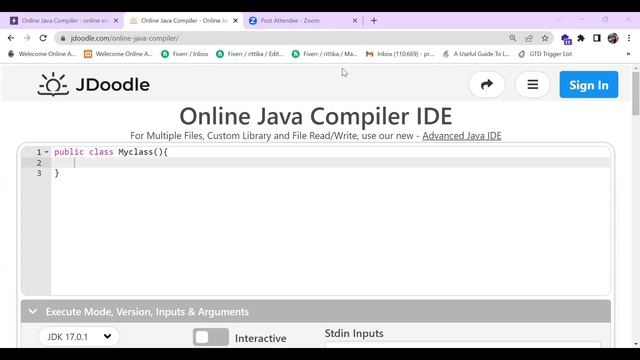The width and height of the screenshot is (640, 360).
Task: Toggle the browser side panel icon
Action: [597, 38]
